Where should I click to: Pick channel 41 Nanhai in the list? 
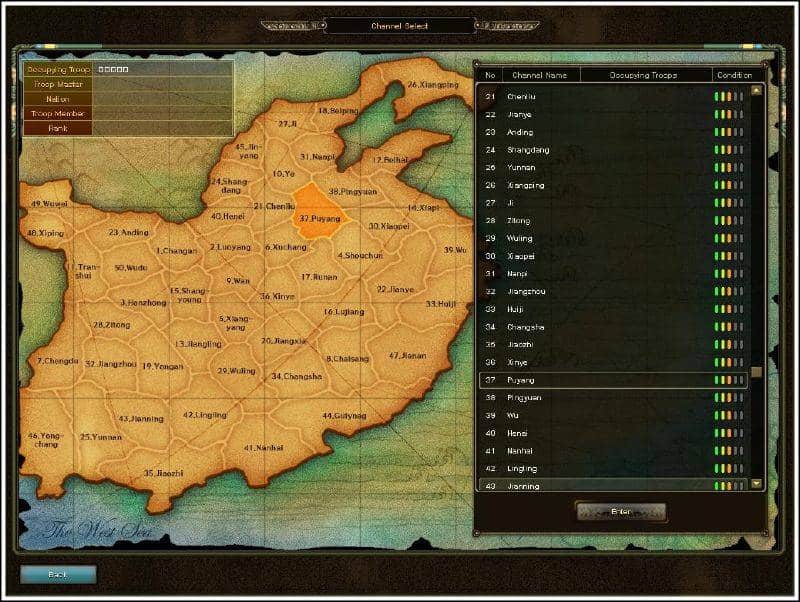pos(613,451)
